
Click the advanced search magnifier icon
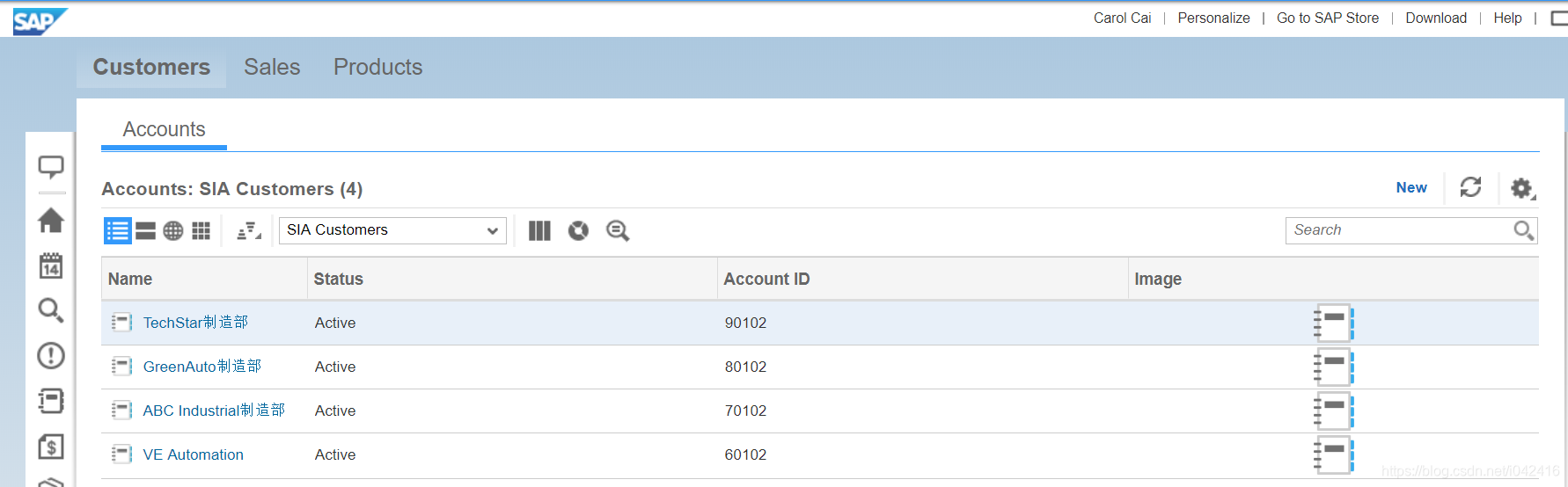click(x=618, y=230)
